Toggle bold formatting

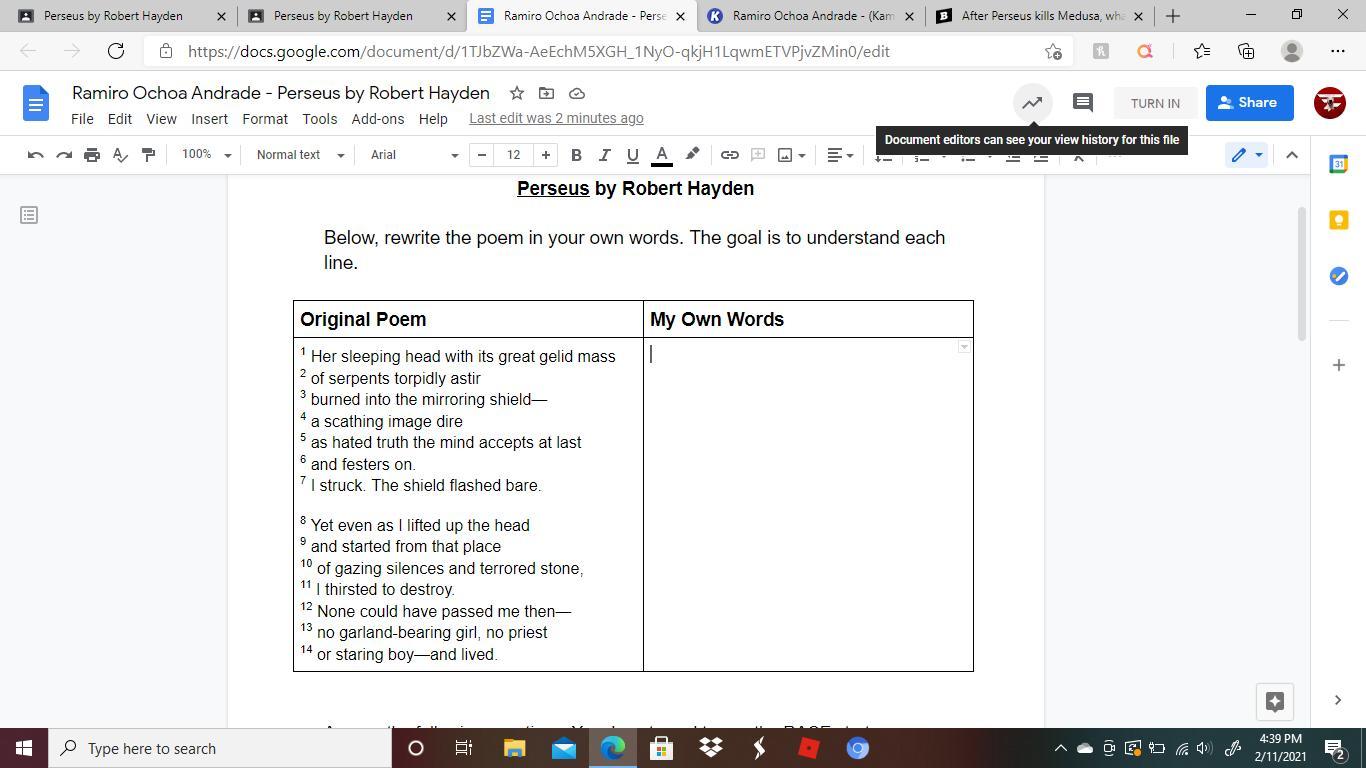click(x=576, y=155)
